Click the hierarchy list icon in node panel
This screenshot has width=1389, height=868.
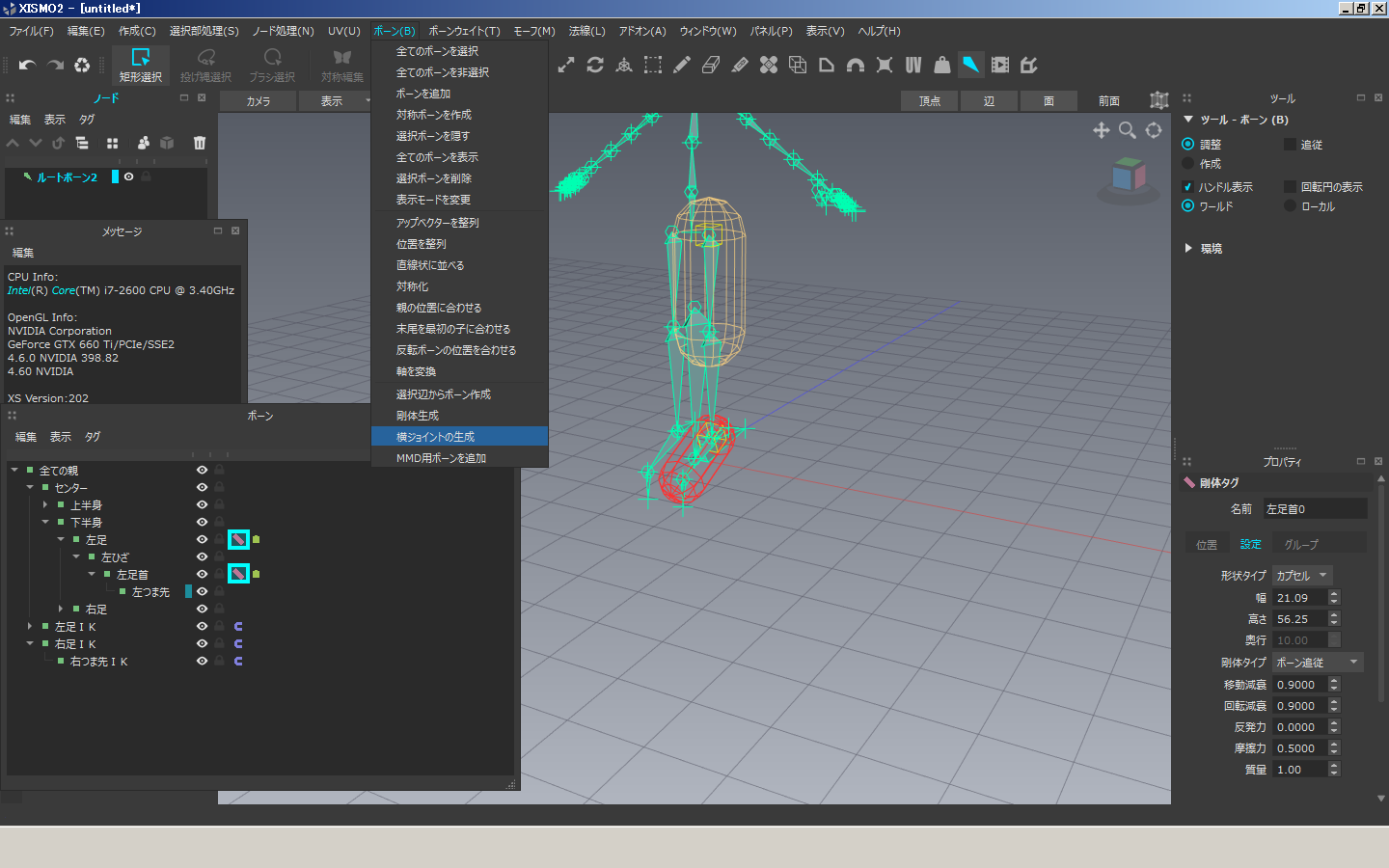(x=82, y=143)
